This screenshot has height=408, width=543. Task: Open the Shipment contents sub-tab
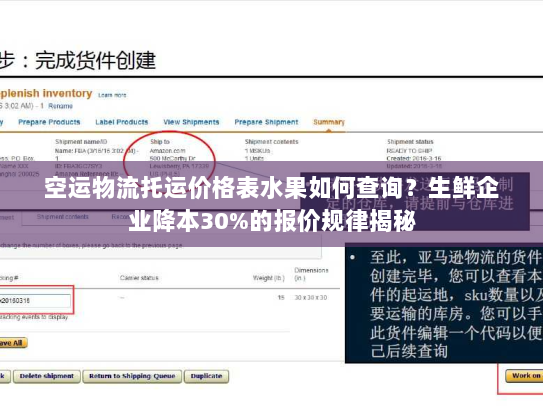tap(63, 217)
